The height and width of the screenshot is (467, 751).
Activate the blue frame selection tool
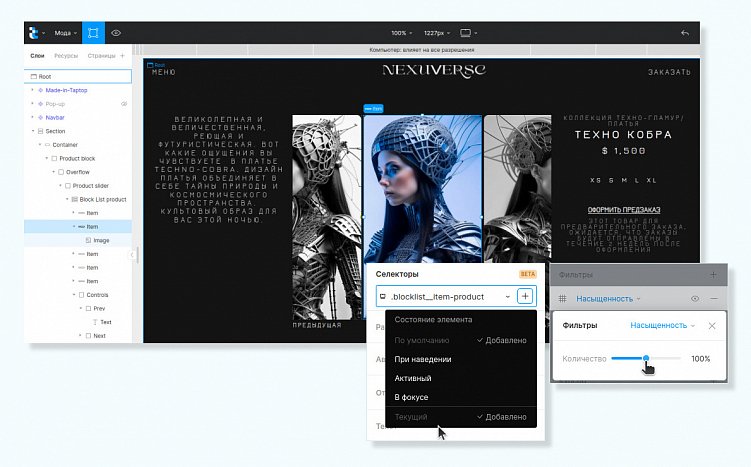pyautogui.click(x=93, y=33)
